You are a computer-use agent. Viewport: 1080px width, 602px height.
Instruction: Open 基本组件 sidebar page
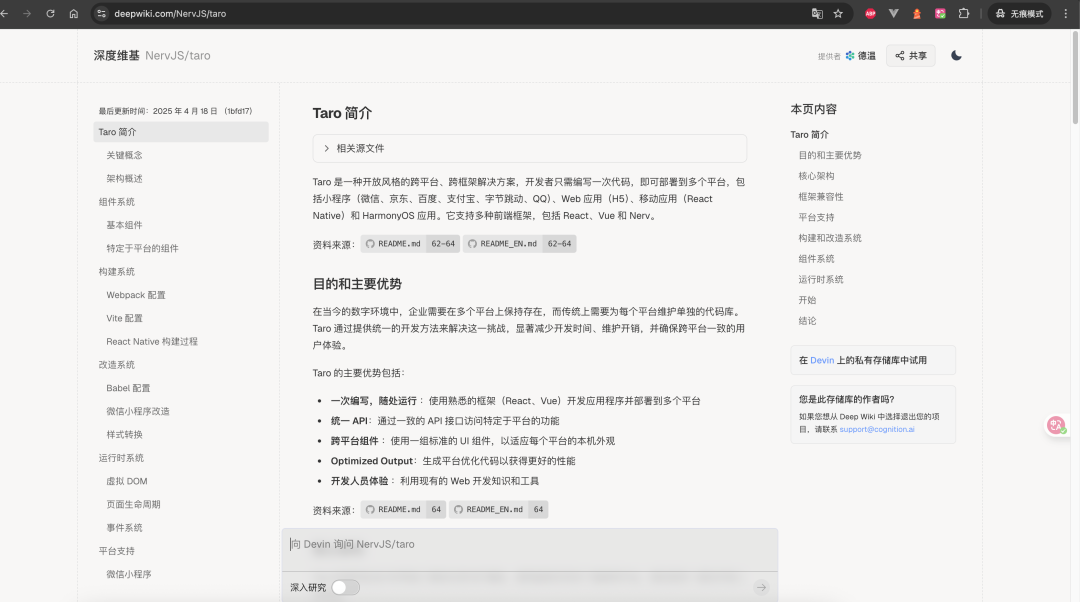pos(124,225)
